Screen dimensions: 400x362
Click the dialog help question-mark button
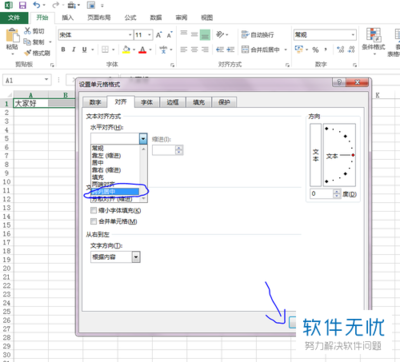(x=339, y=82)
